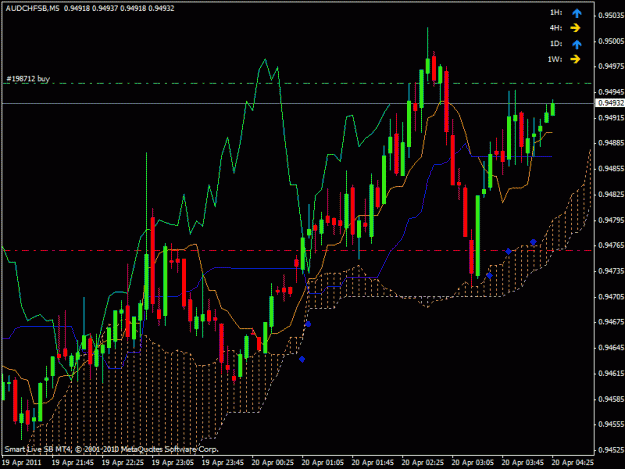Click the price scale label 0.94555

coord(611,424)
